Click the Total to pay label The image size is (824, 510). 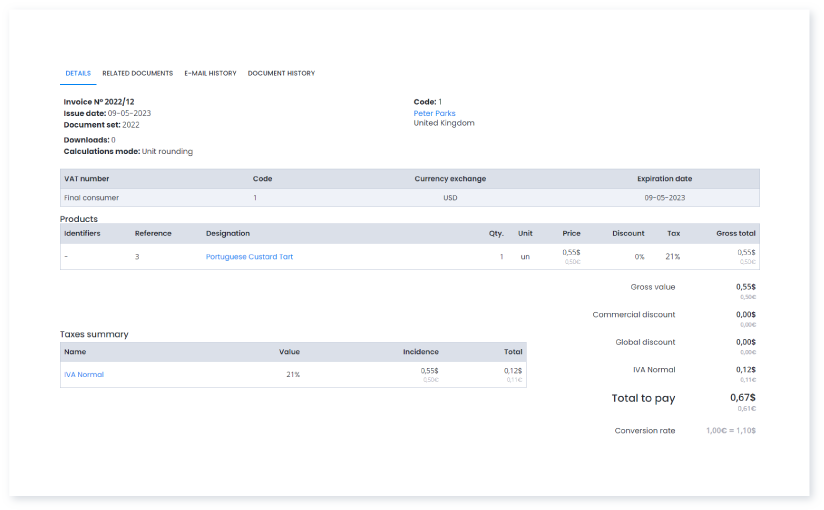tap(643, 399)
